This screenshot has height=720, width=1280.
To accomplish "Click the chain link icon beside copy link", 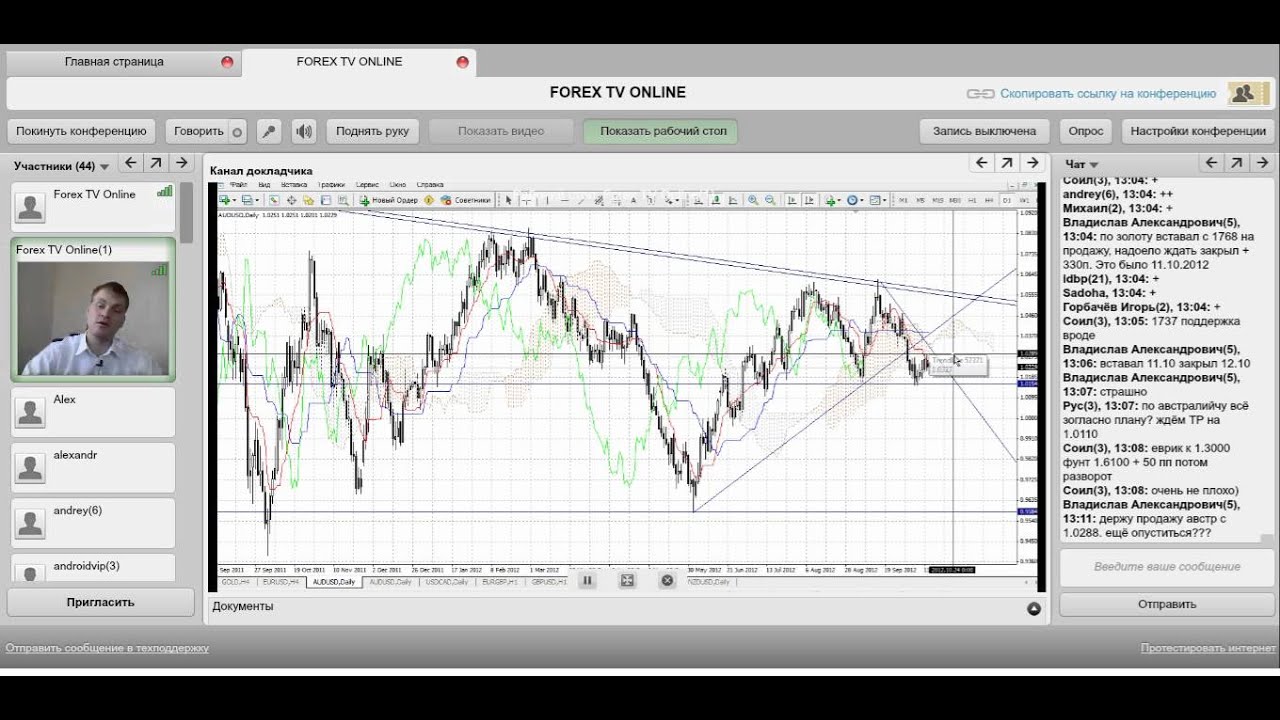I will [x=980, y=93].
